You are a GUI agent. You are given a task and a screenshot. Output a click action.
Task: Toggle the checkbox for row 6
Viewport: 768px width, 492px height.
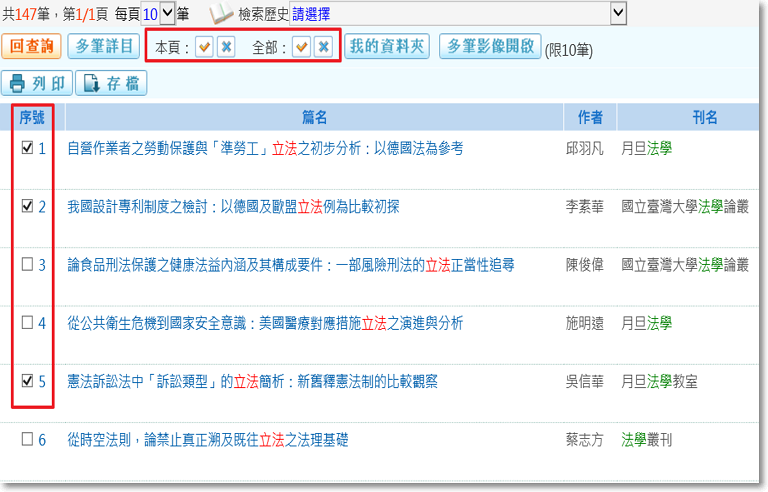27,439
